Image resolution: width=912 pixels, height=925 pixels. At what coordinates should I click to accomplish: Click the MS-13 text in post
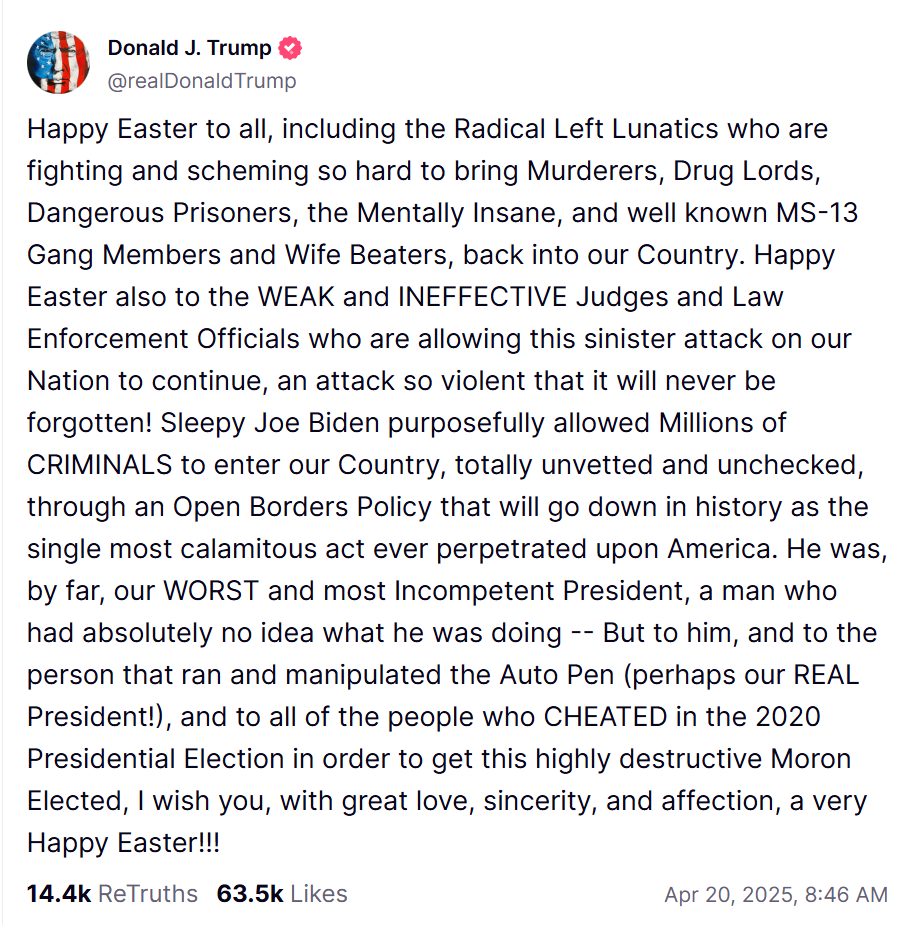click(x=817, y=213)
